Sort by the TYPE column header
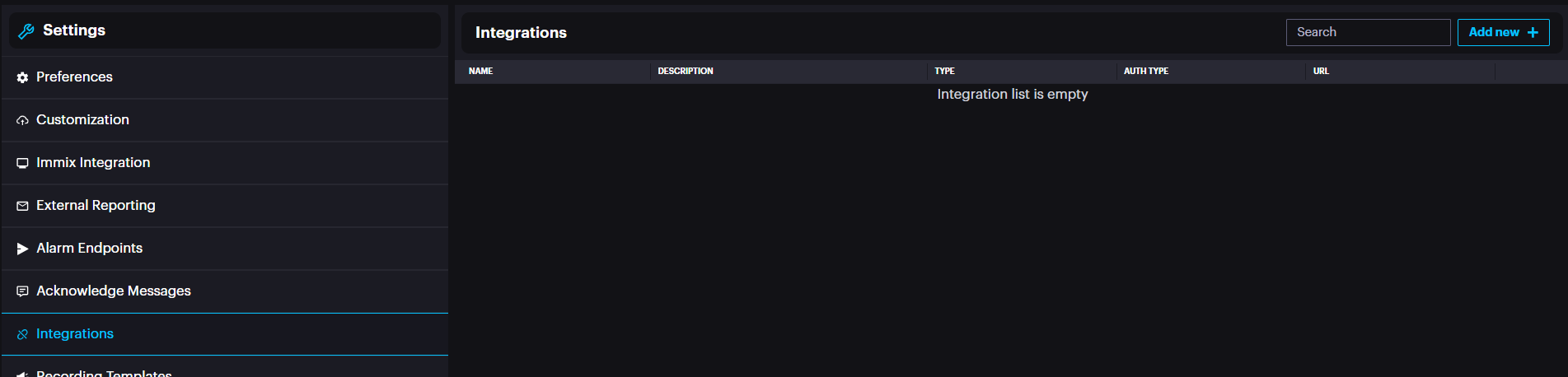The height and width of the screenshot is (377, 1568). pyautogui.click(x=944, y=71)
